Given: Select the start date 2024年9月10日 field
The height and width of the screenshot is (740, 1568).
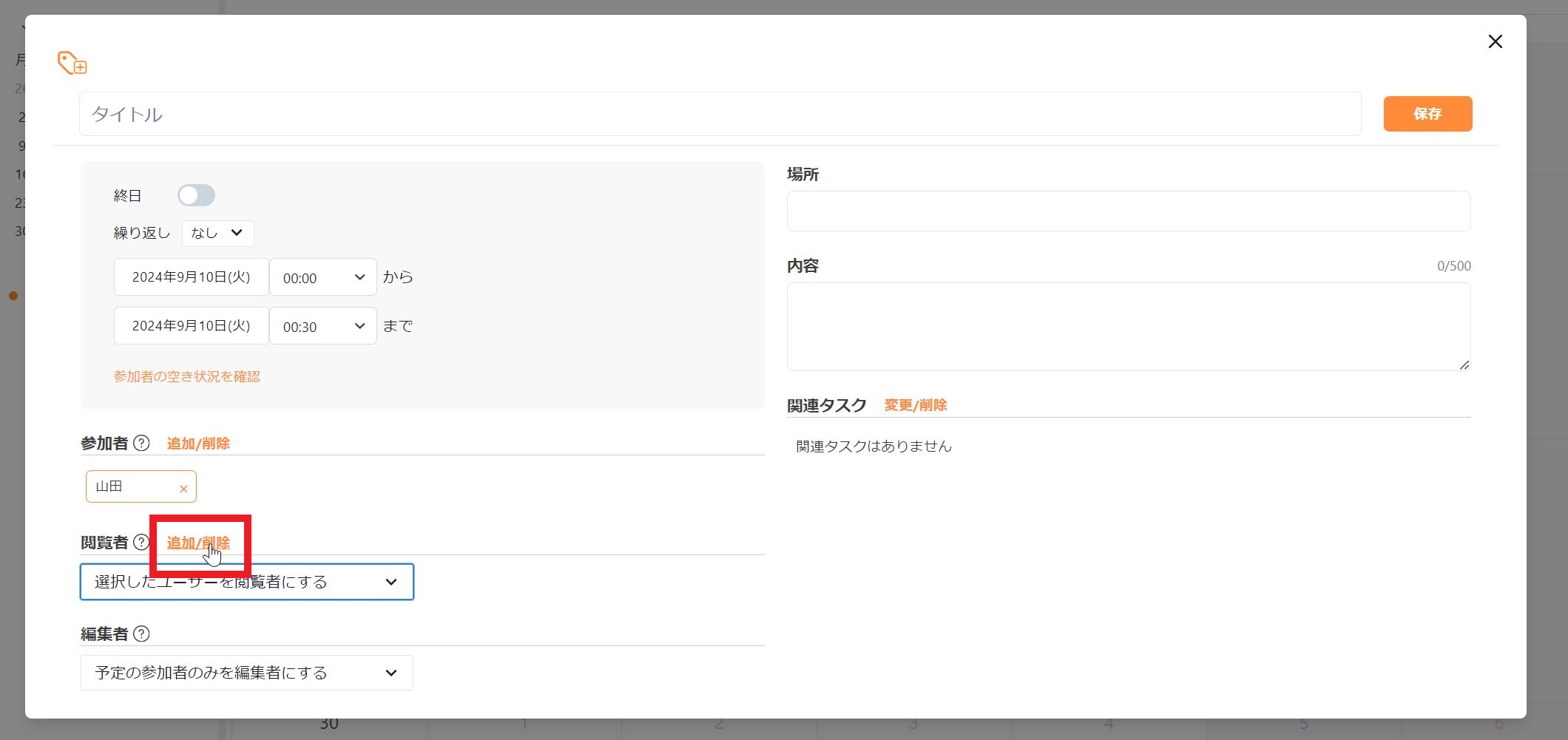Looking at the screenshot, I should [x=191, y=276].
